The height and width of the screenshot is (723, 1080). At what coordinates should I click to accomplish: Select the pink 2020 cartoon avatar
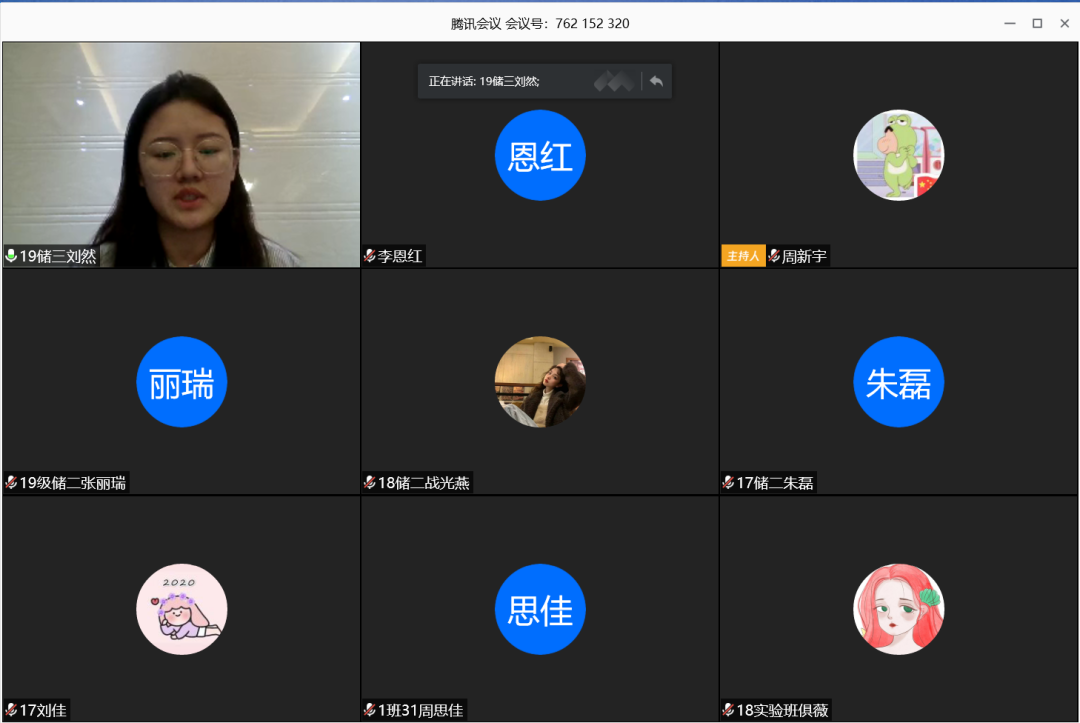pyautogui.click(x=182, y=609)
